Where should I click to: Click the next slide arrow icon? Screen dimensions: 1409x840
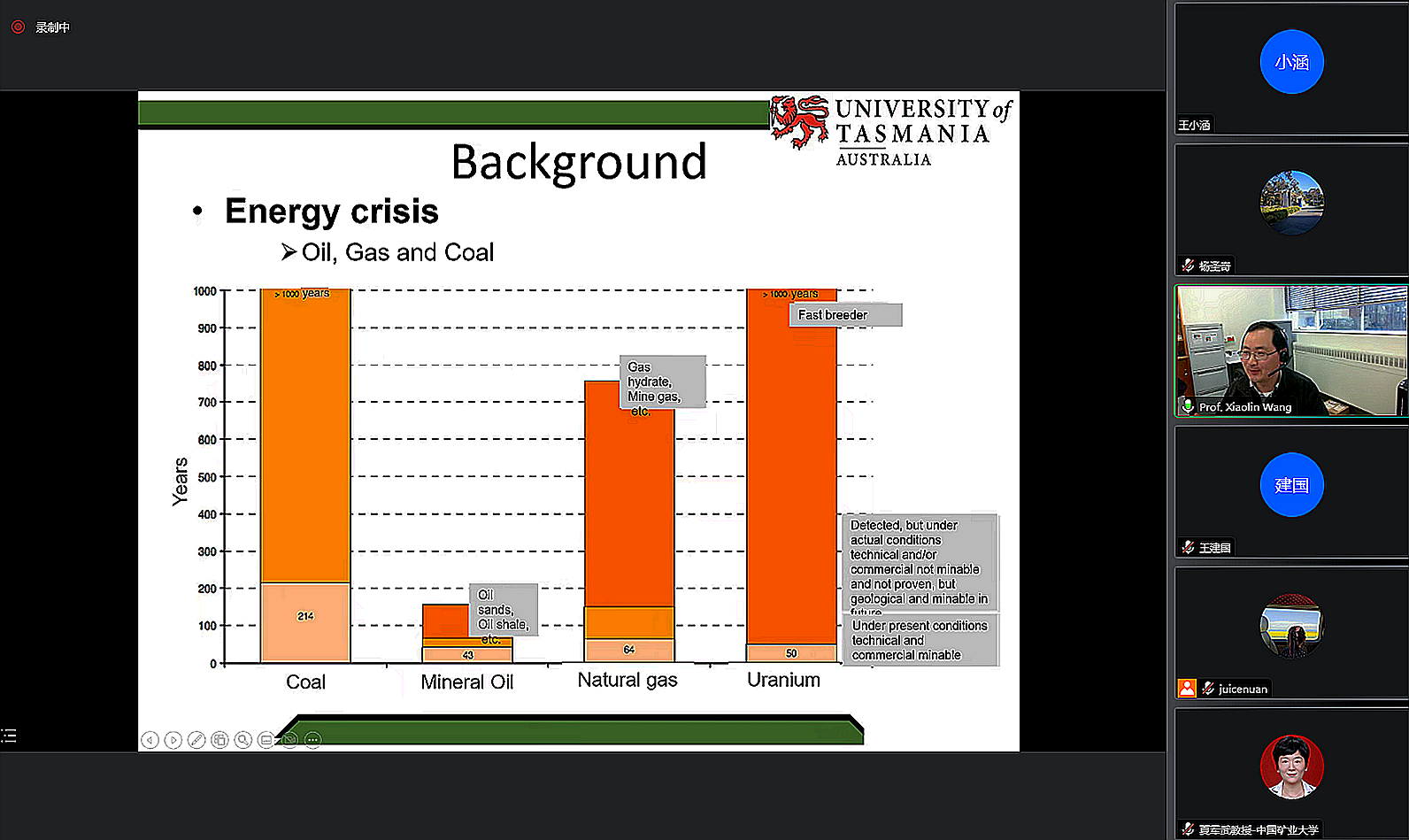click(173, 740)
